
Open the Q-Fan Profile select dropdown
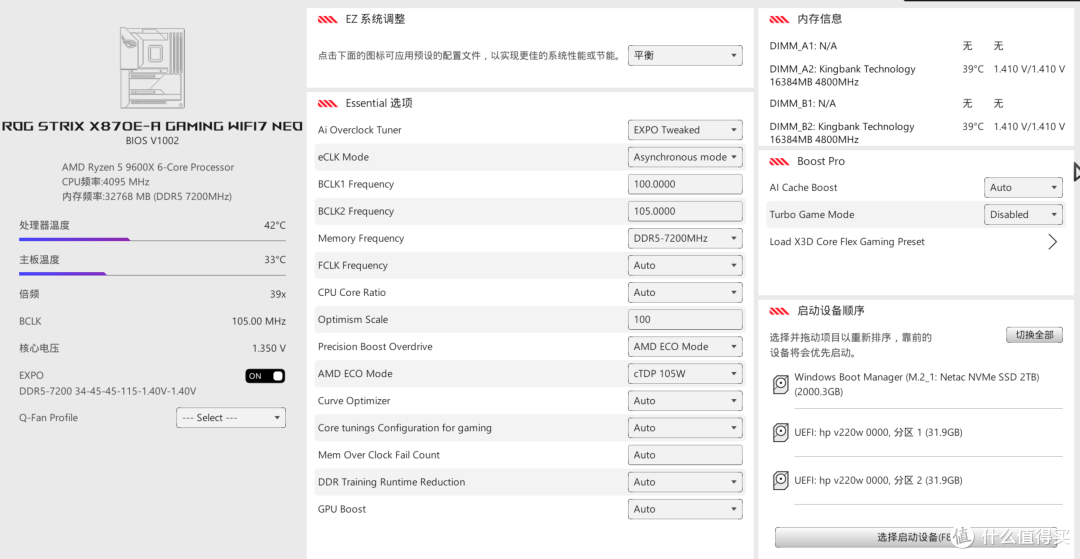click(231, 418)
